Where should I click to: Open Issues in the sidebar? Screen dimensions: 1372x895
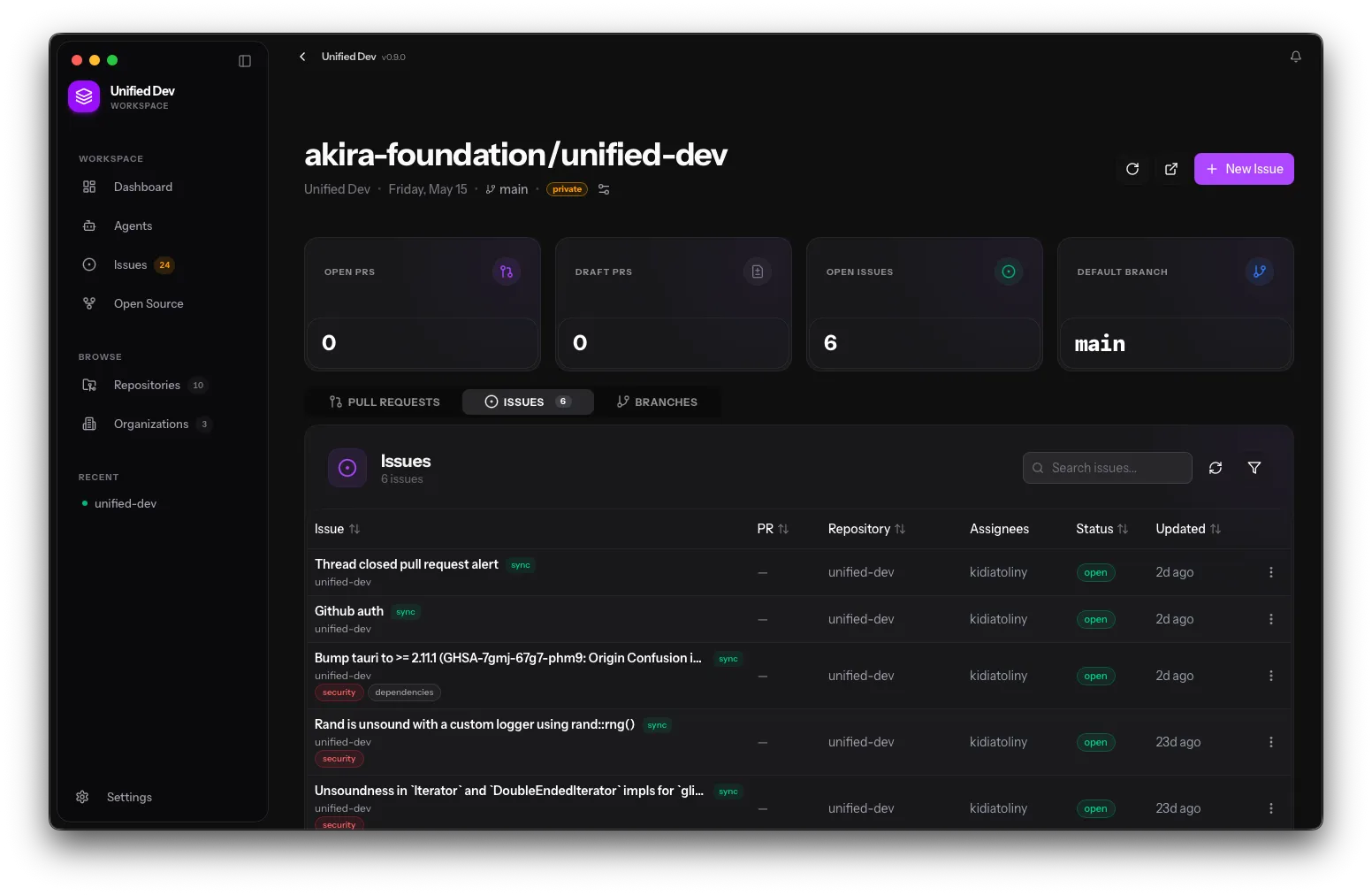click(x=163, y=264)
